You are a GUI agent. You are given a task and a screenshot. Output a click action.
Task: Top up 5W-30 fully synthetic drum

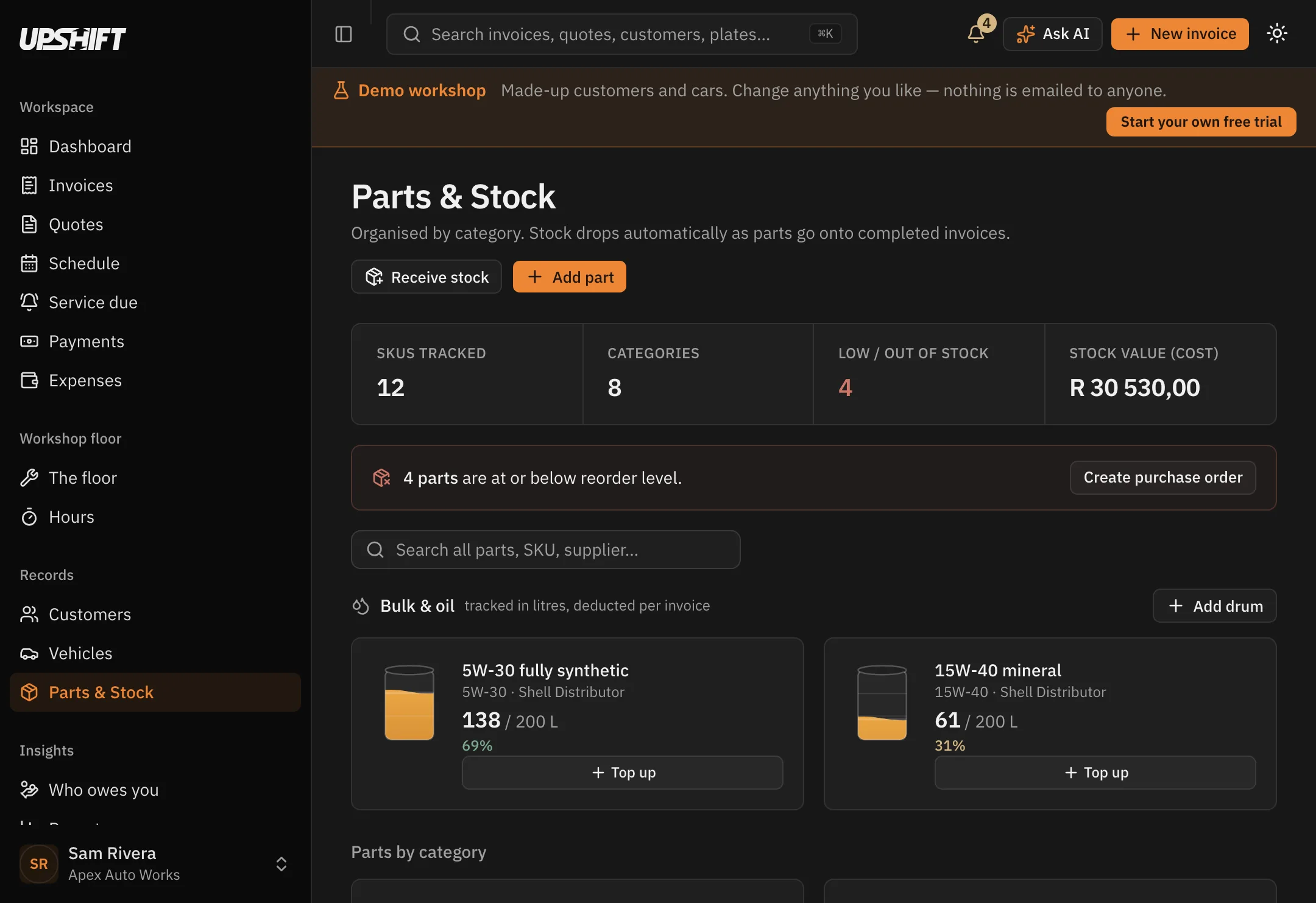point(623,773)
